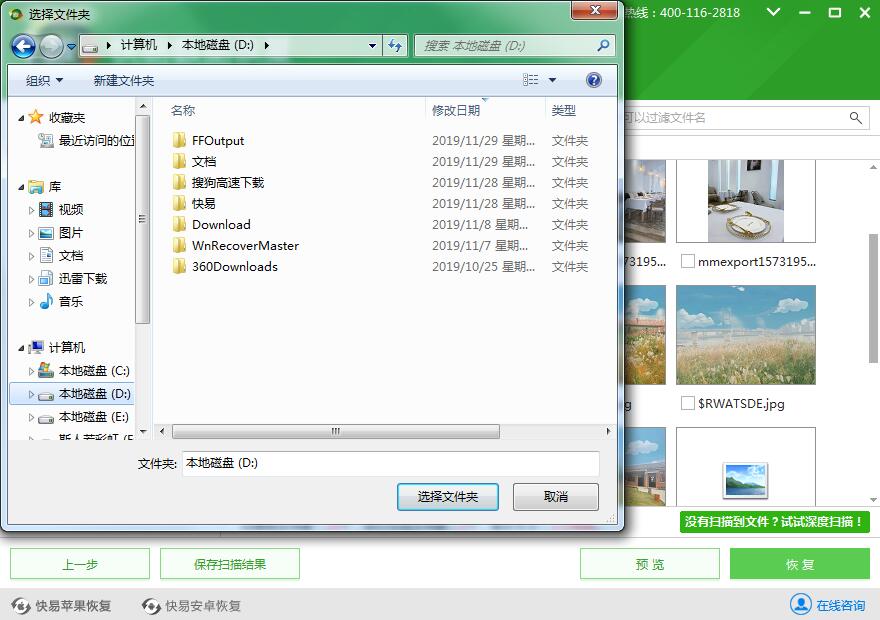Expand the 本地磁盘 (C:) tree node
This screenshot has width=880, height=620.
pos(31,371)
